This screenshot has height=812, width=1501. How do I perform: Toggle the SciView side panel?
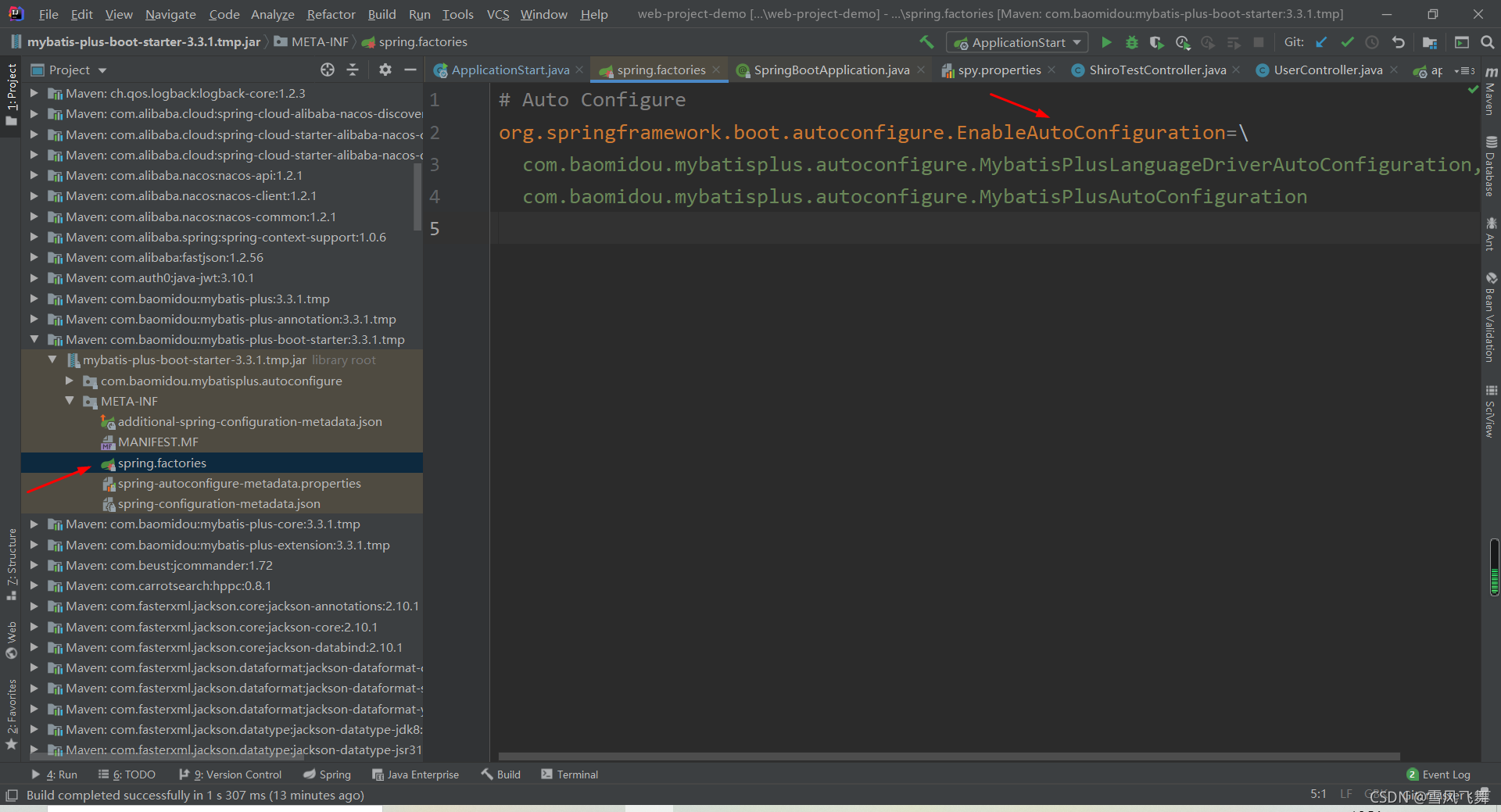(x=1491, y=411)
